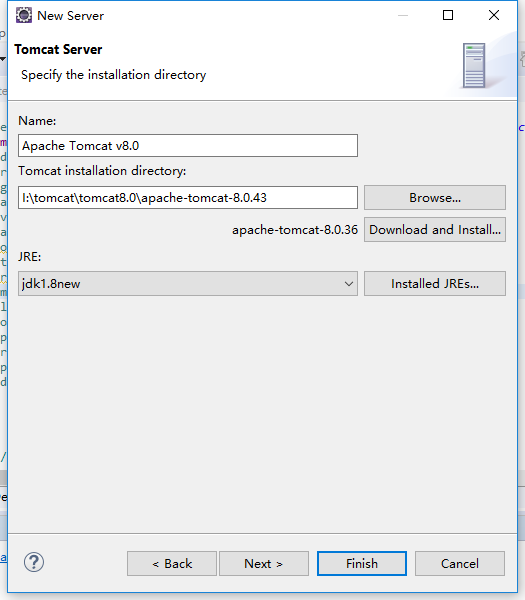Screen dimensions: 525x600
Task: Go Back to previous page
Action: [x=172, y=563]
